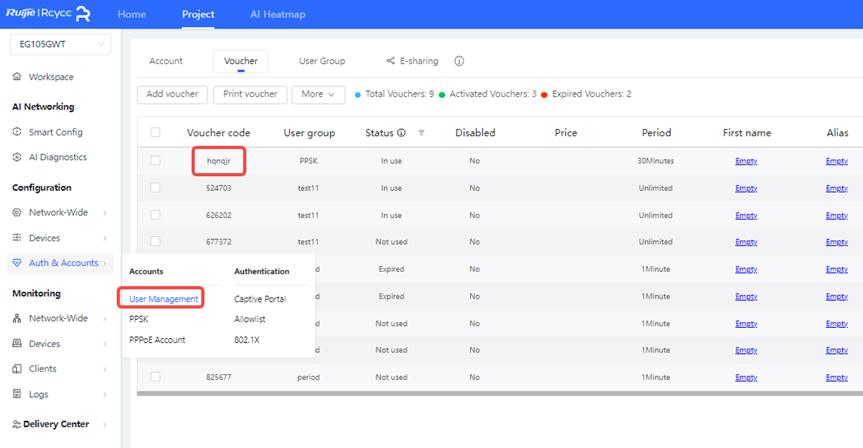Image resolution: width=863 pixels, height=448 pixels.
Task: Expand the More dropdown button
Action: pyautogui.click(x=317, y=94)
